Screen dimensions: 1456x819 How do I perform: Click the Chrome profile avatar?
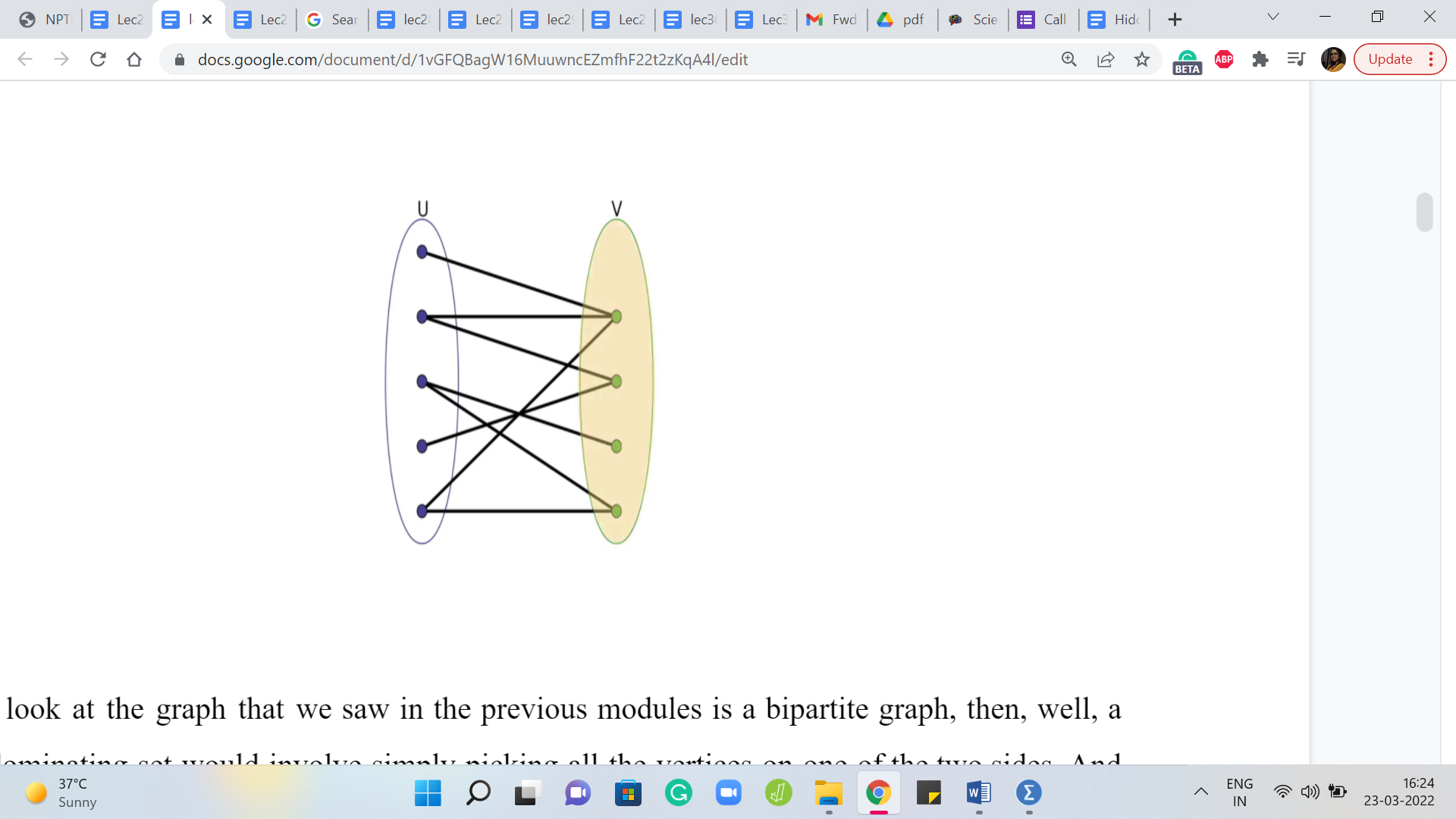coord(1332,59)
